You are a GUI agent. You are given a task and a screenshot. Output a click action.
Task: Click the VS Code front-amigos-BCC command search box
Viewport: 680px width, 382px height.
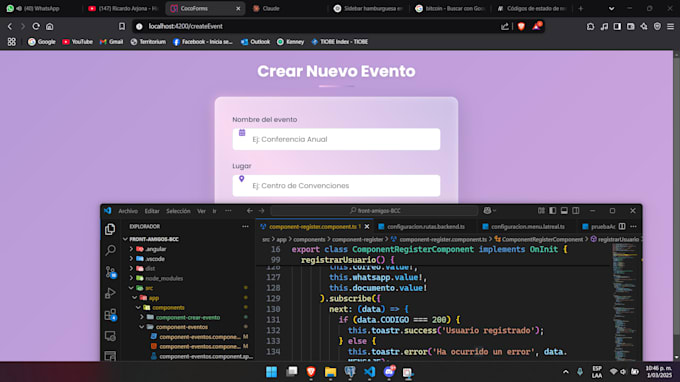pyautogui.click(x=374, y=211)
